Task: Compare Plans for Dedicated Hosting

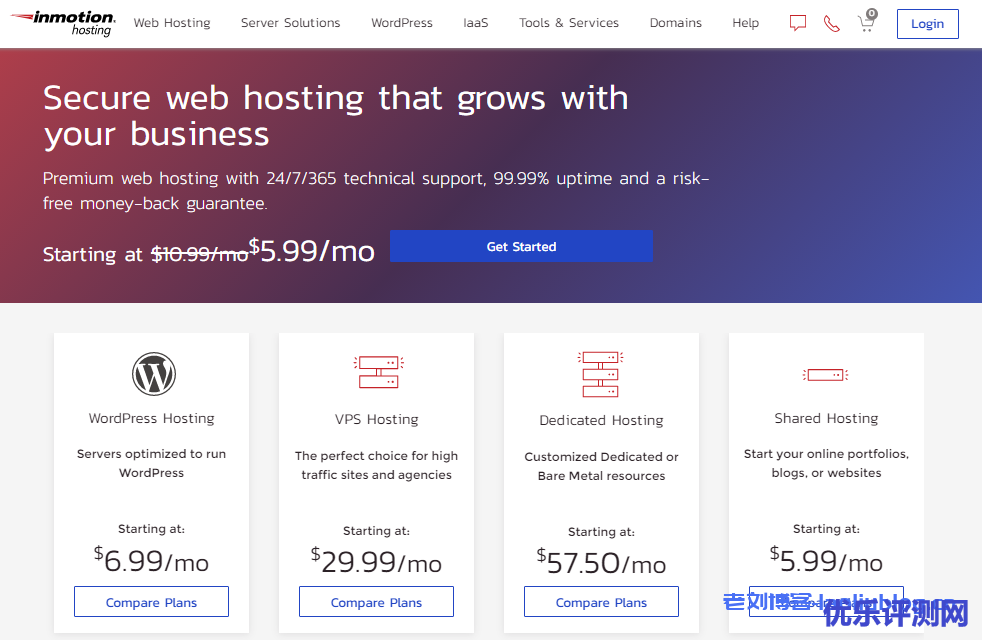Action: pyautogui.click(x=601, y=602)
